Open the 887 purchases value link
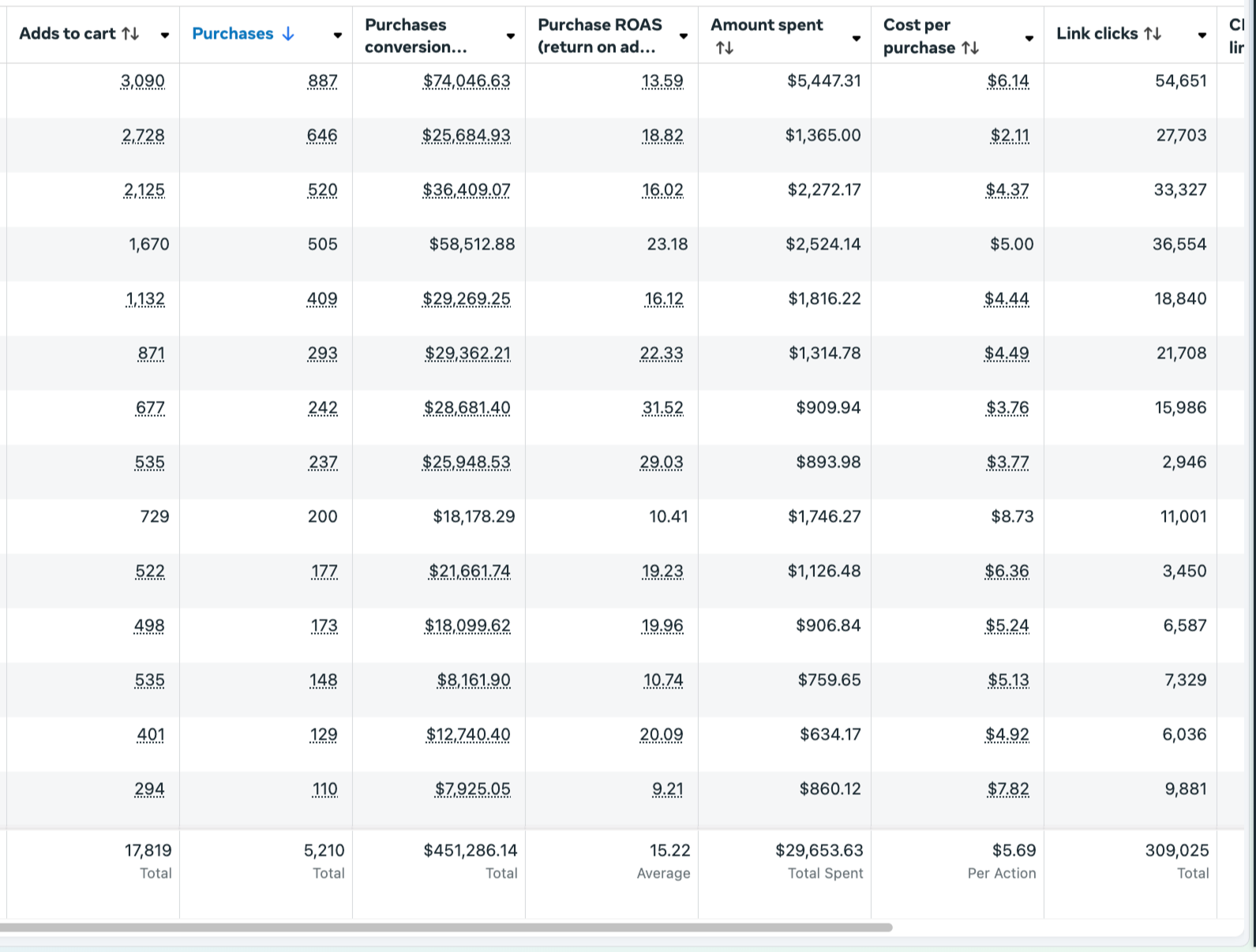Viewport: 1256px width, 952px height. click(323, 81)
